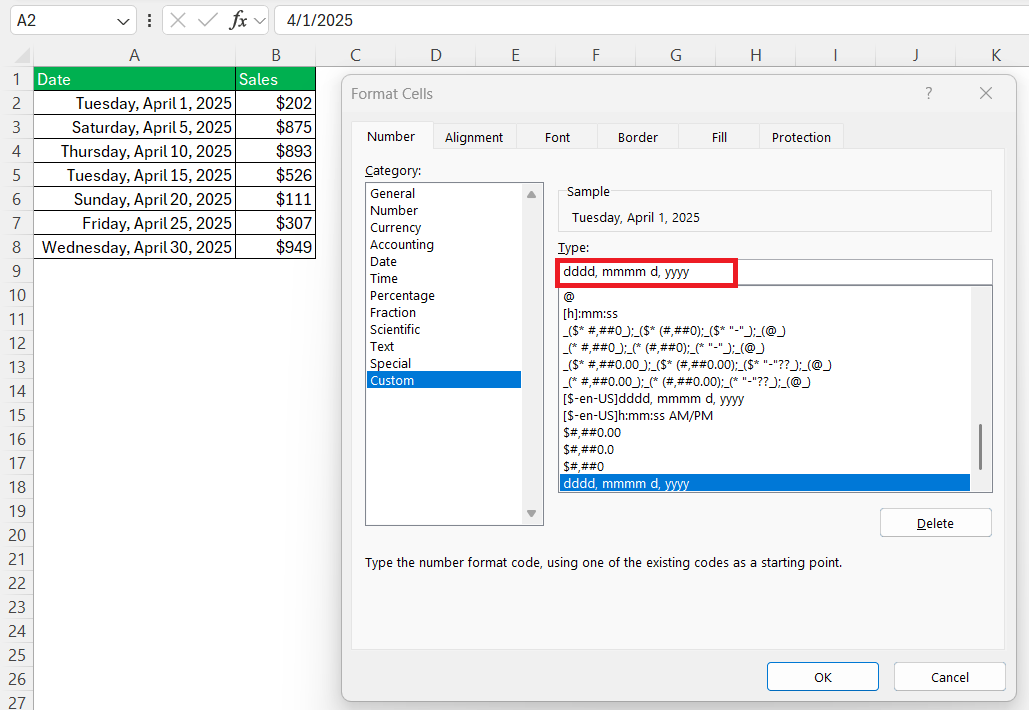The height and width of the screenshot is (710, 1029).
Task: Click cell Thursday, April 10, 2025
Action: (135, 151)
